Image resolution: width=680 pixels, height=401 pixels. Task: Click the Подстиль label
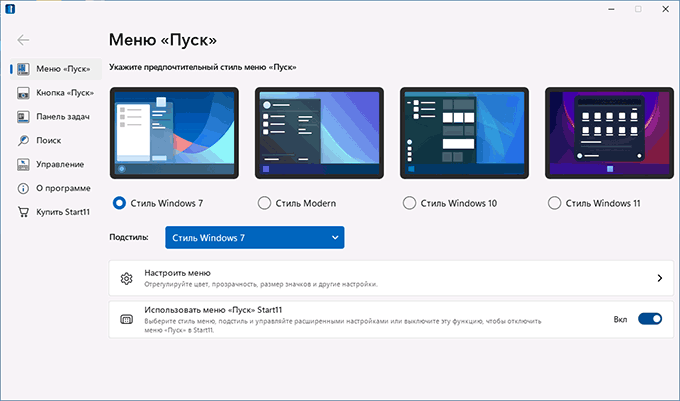tap(129, 237)
